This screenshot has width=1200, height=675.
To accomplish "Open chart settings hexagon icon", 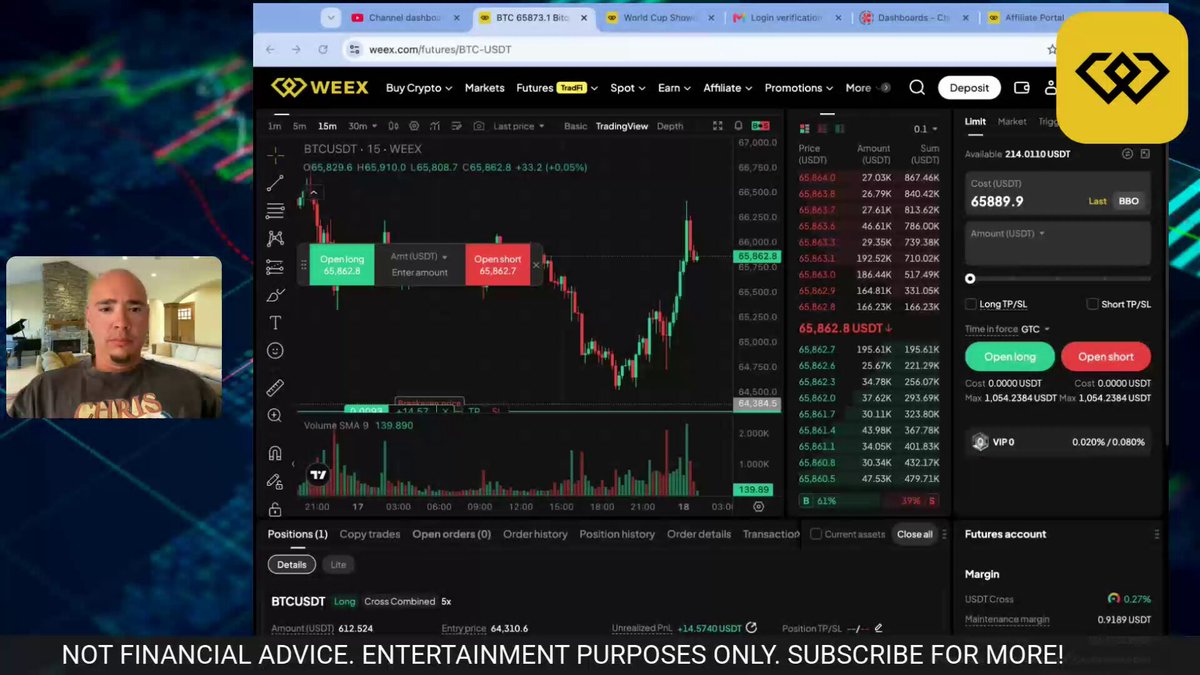I will [414, 126].
